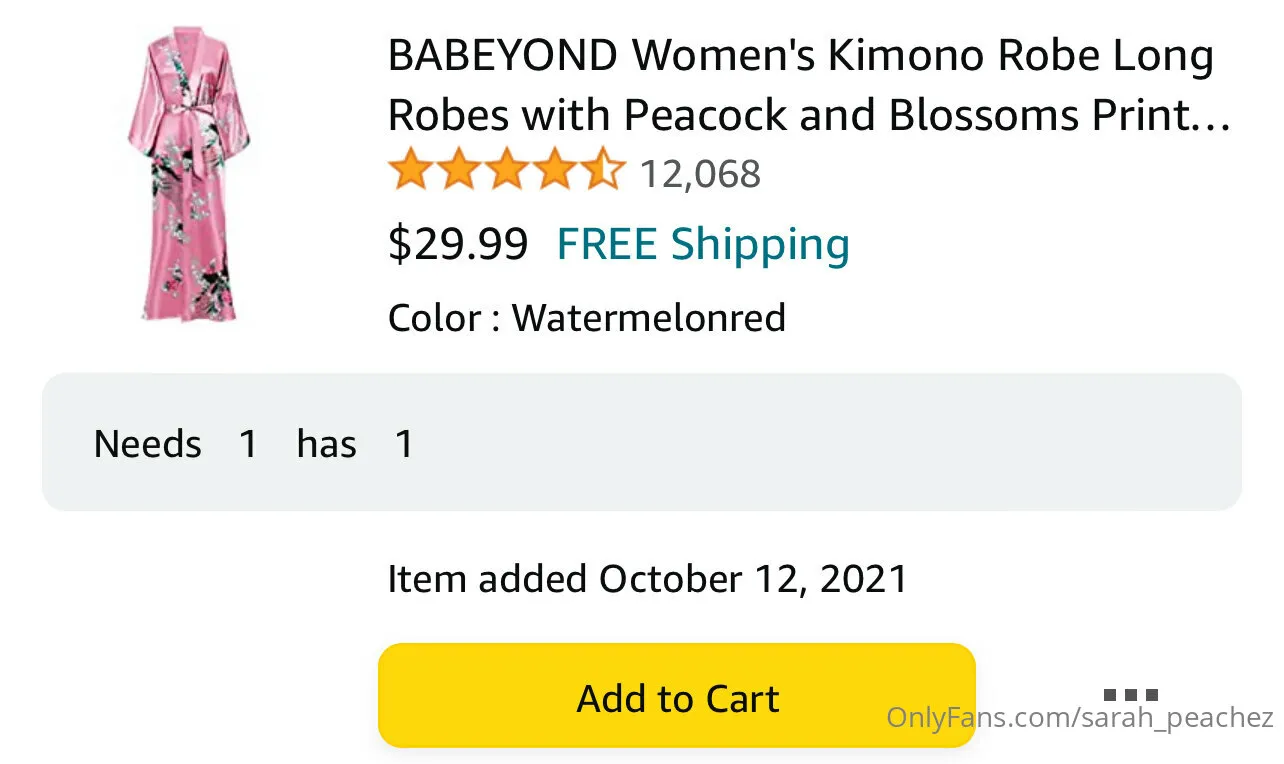The width and height of the screenshot is (1284, 764).
Task: Click the $29.99 price
Action: pos(457,244)
